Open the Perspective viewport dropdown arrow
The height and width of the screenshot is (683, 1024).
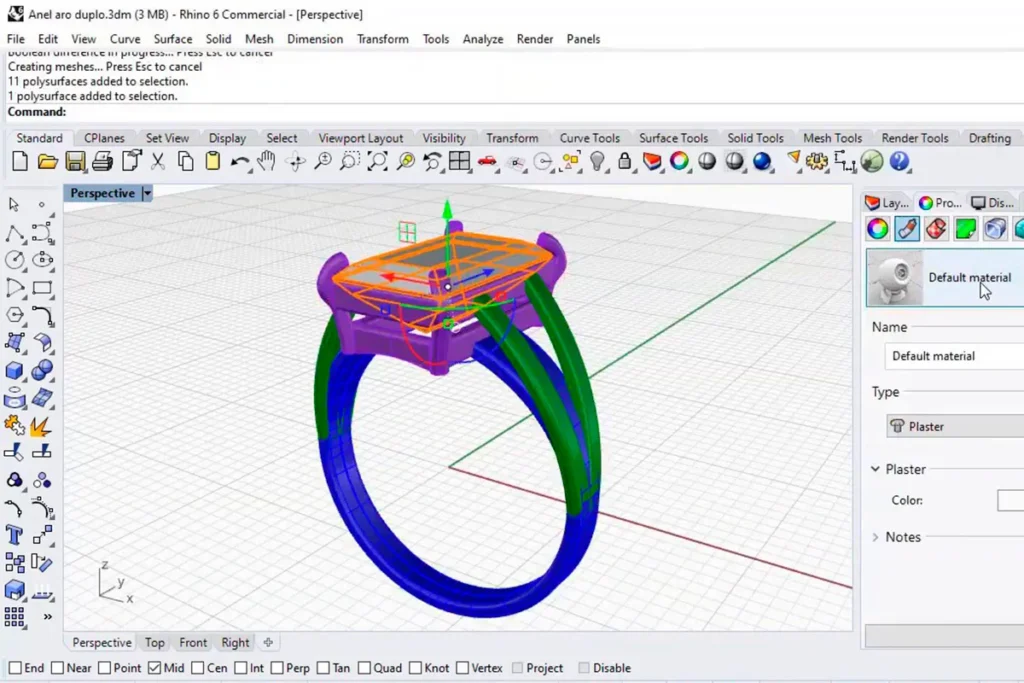point(147,194)
